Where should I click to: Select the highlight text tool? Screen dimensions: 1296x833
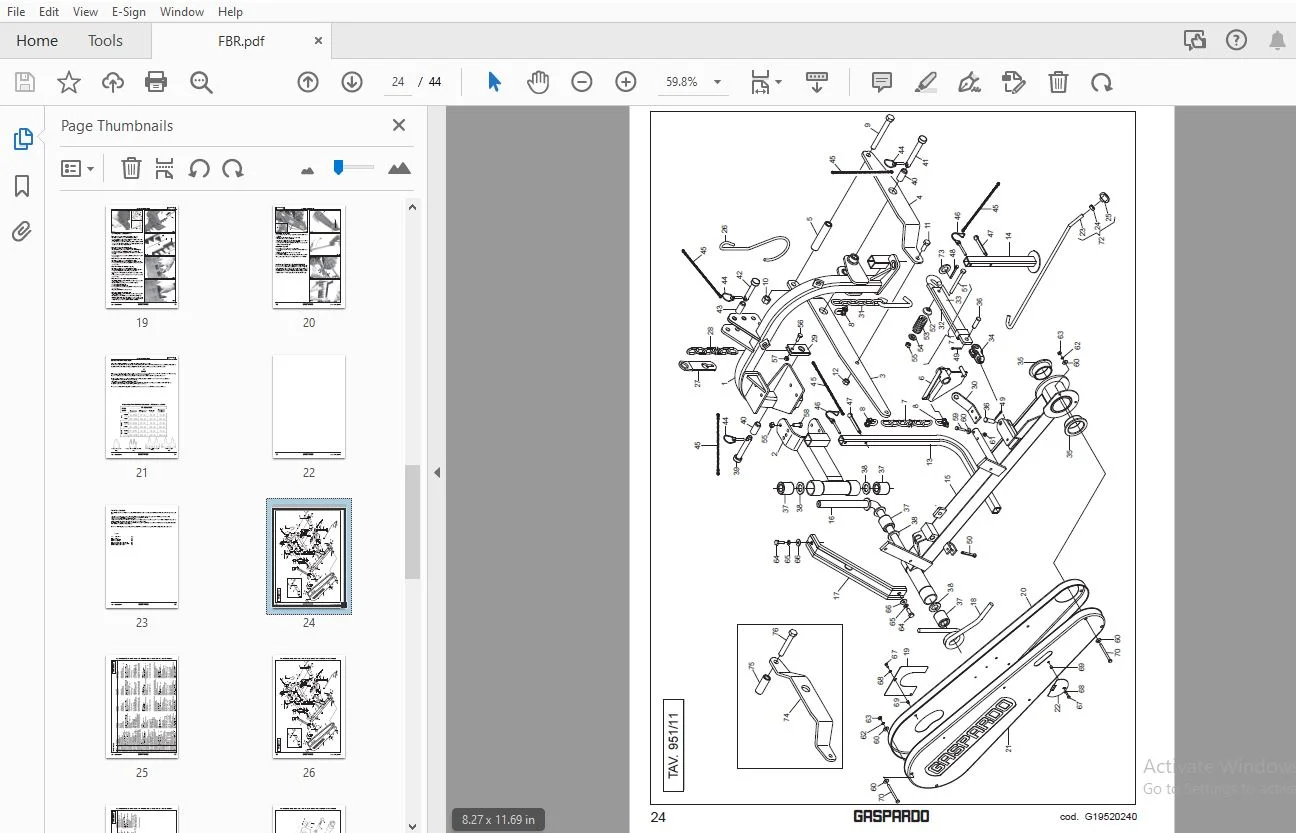click(926, 82)
